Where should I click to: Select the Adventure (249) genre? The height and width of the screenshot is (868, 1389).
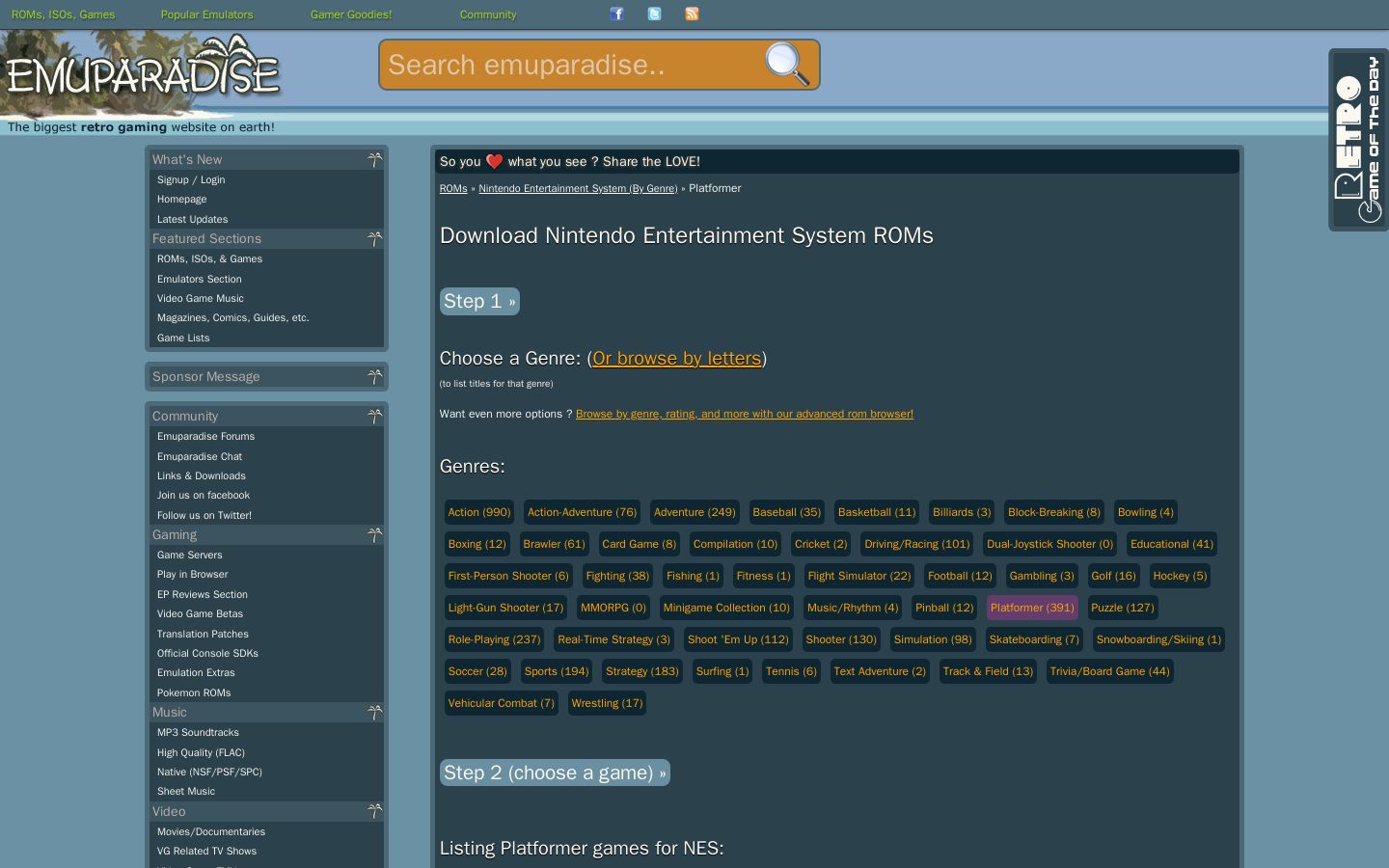point(694,512)
